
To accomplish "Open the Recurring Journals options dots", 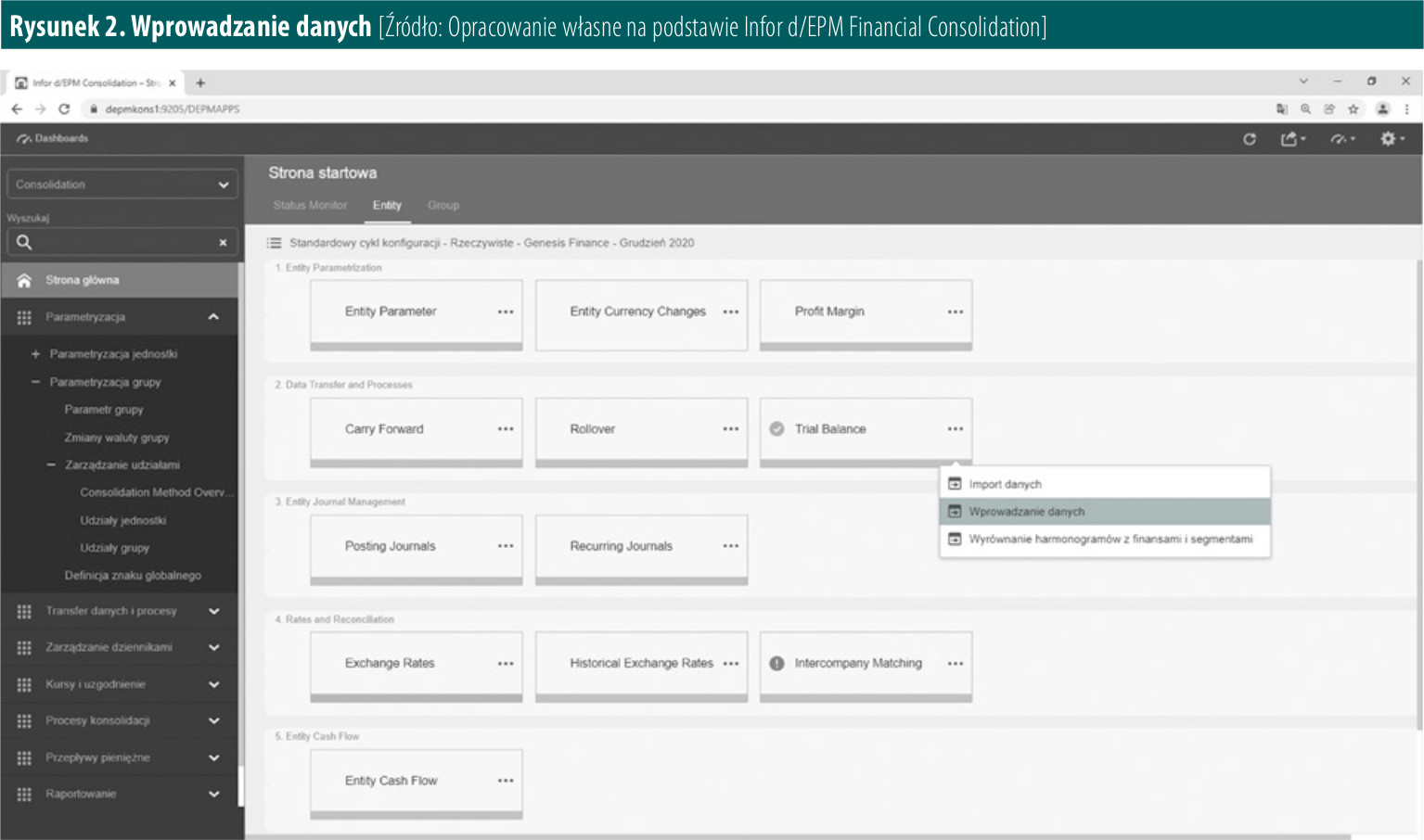I will 731,546.
